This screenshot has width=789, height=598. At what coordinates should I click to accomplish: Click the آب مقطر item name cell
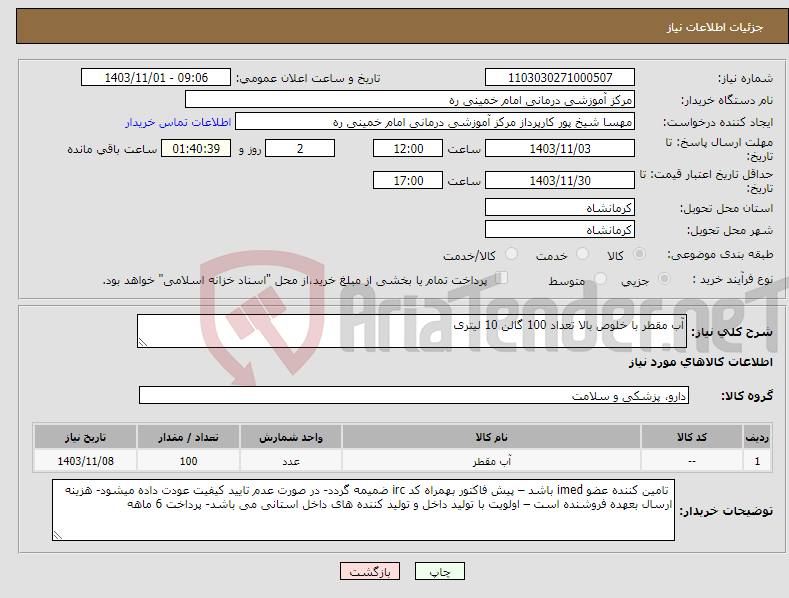(492, 461)
